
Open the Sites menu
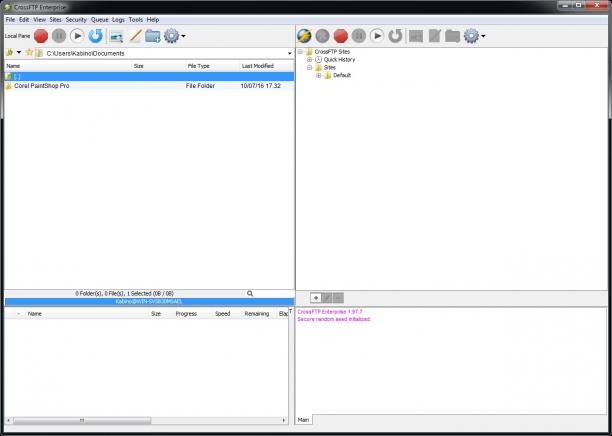coord(55,20)
